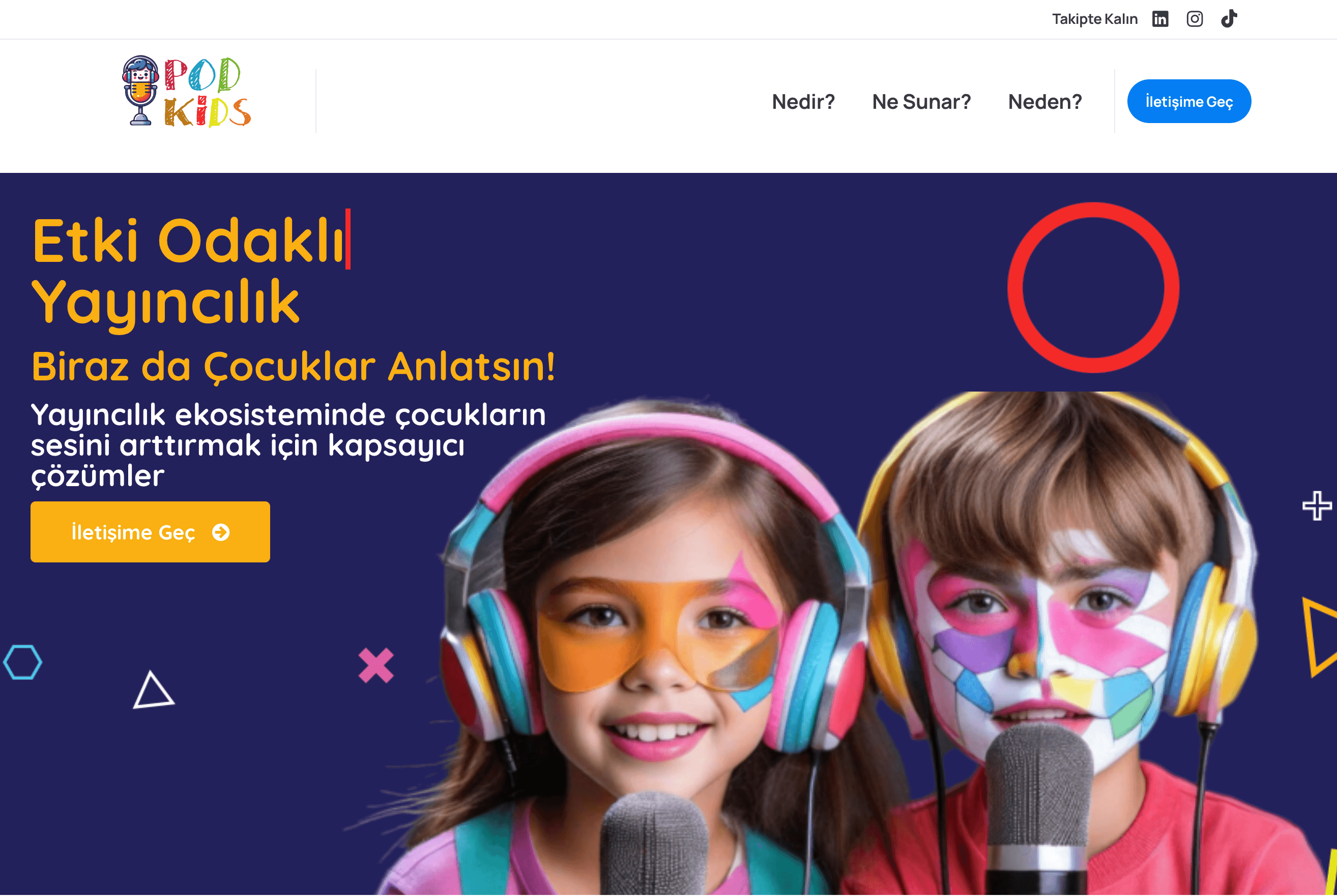Click the white plus shape
1337x896 pixels.
1317,505
